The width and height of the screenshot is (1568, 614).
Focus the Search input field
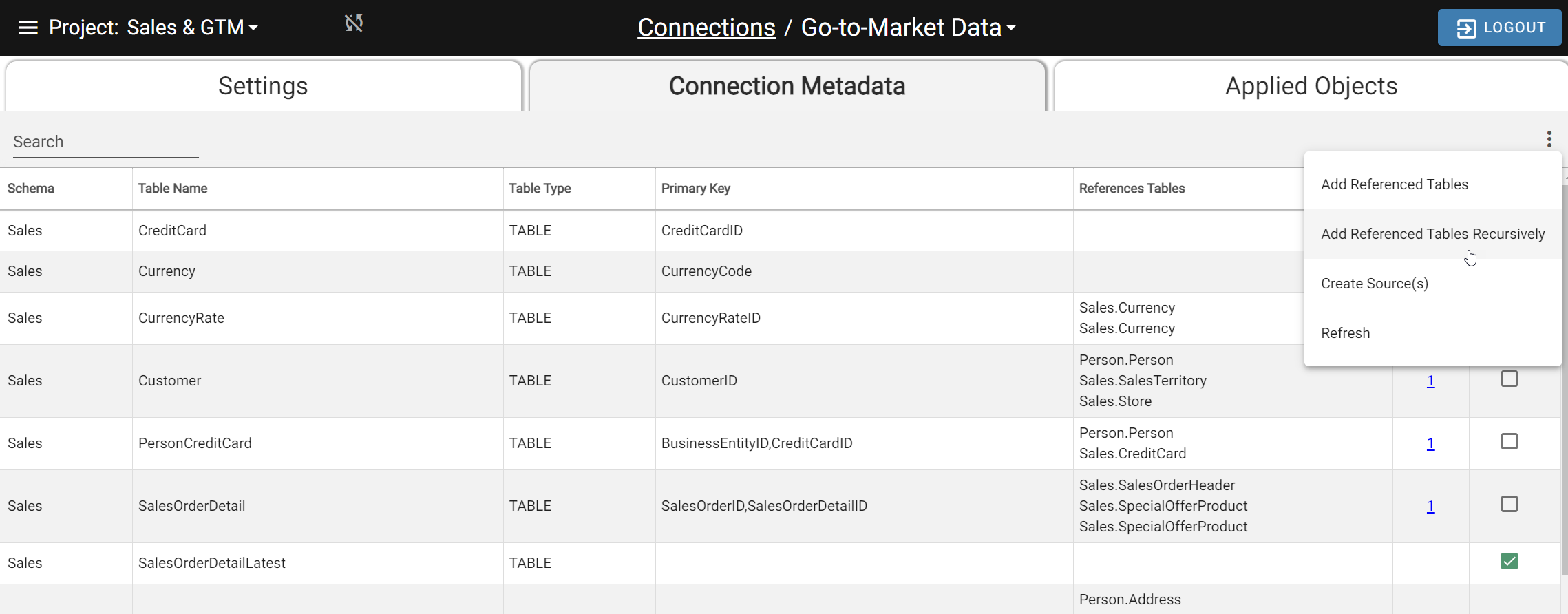pyautogui.click(x=105, y=142)
